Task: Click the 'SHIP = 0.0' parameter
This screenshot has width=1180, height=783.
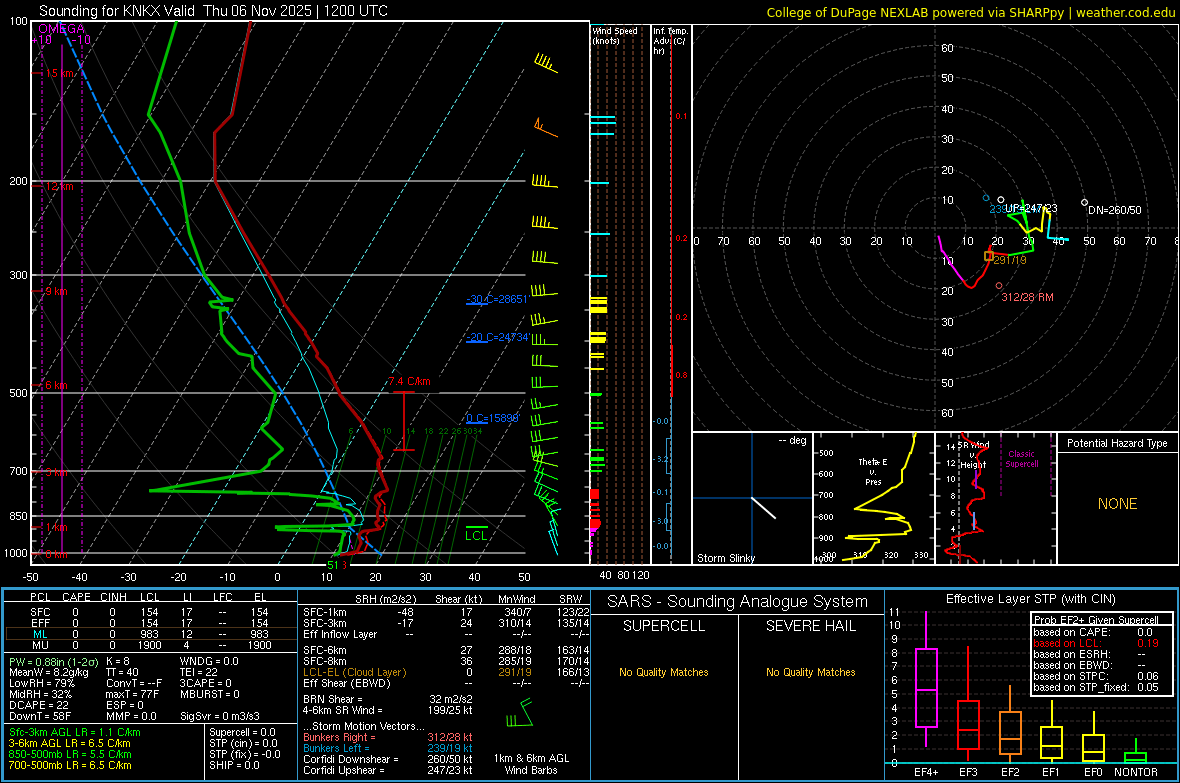Action: pos(234,765)
